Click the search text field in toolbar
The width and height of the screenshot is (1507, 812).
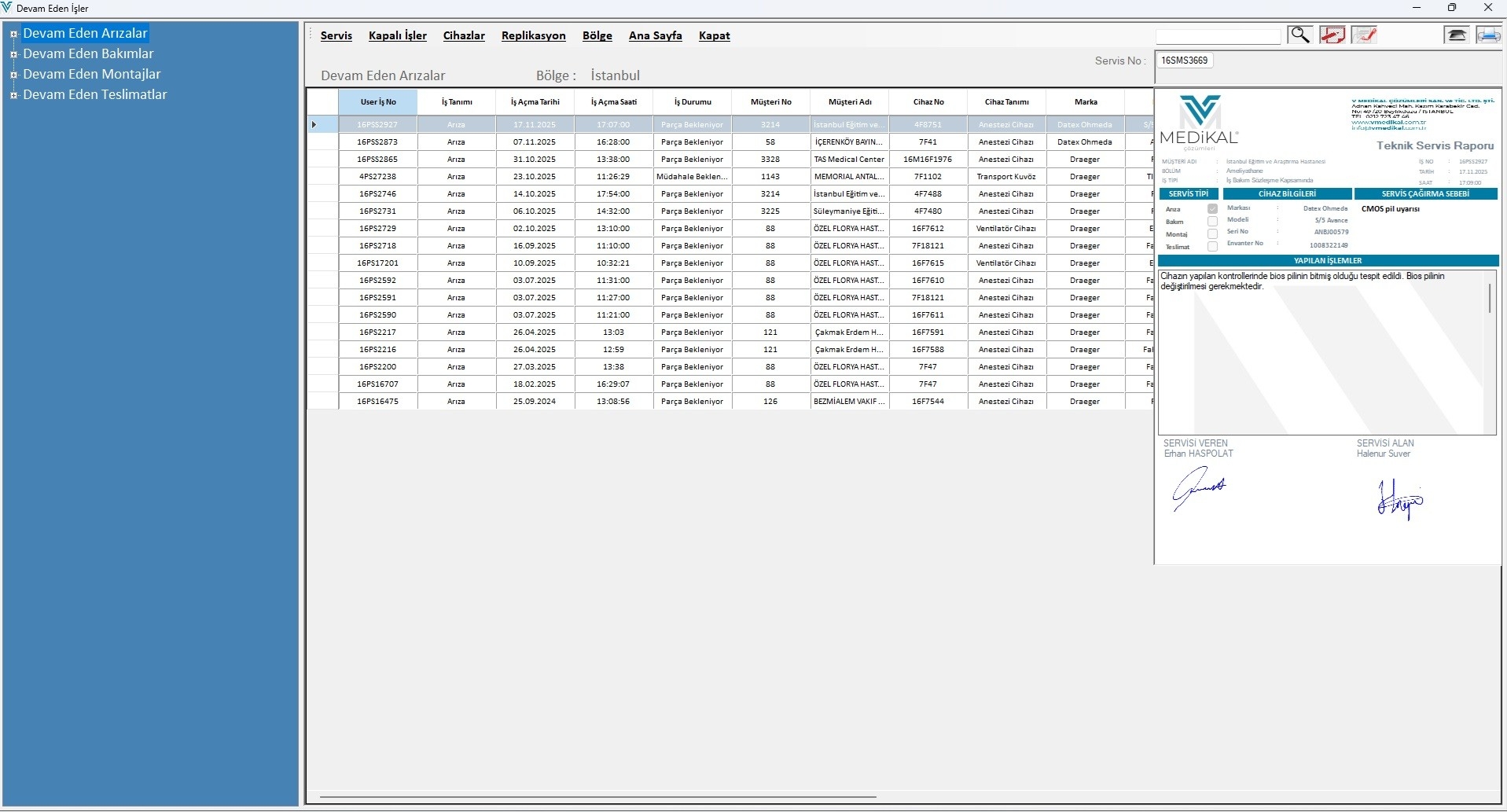pyautogui.click(x=1218, y=36)
